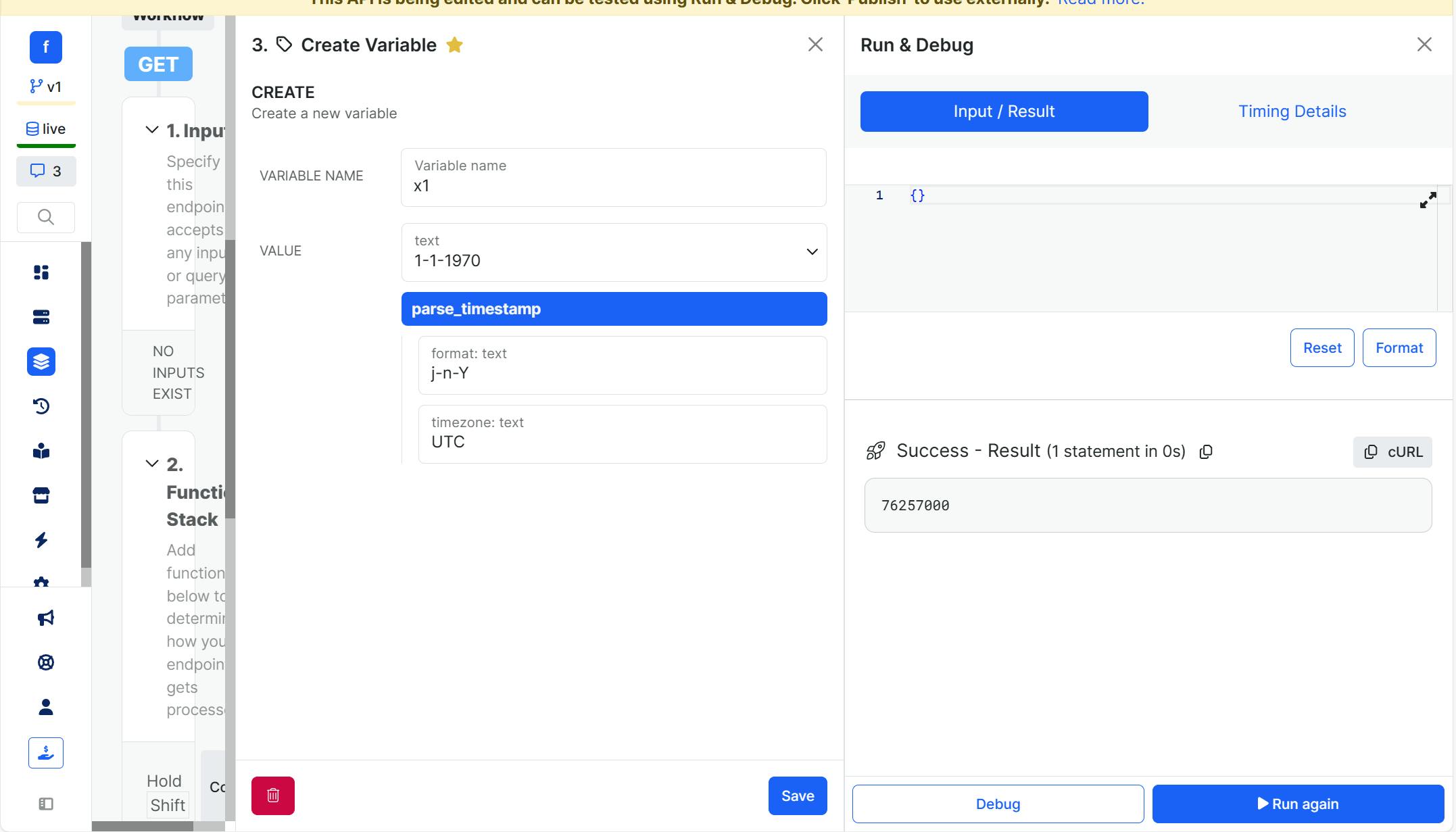Open the megaphone announcements icon
Screen dimensions: 1456x832
45,618
